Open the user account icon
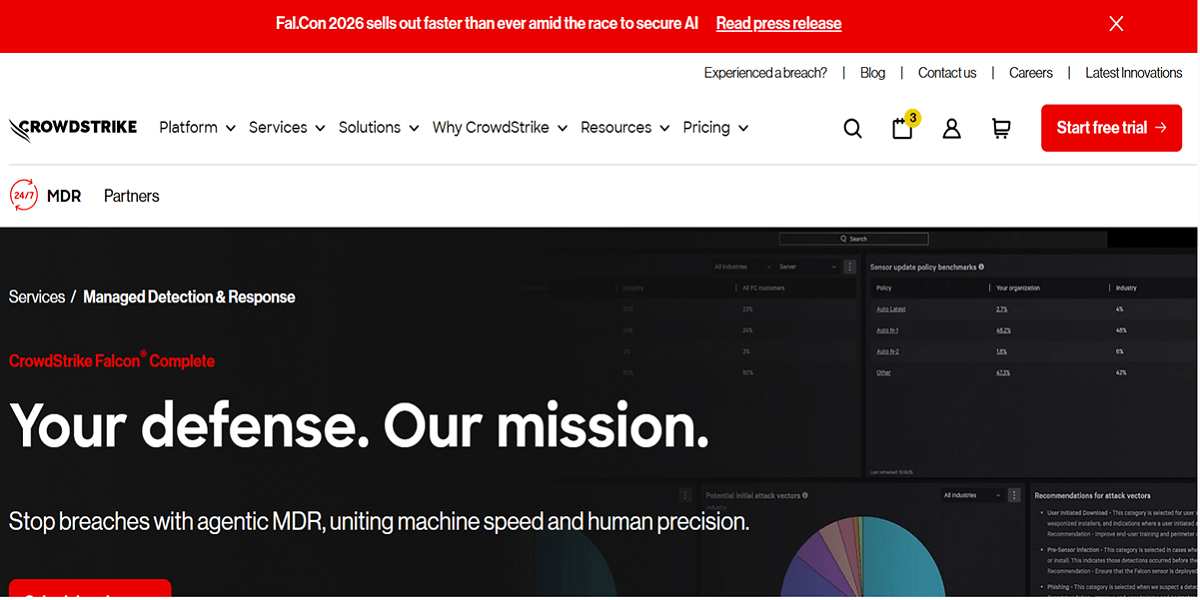Screen dimensions: 1200x600 [951, 128]
